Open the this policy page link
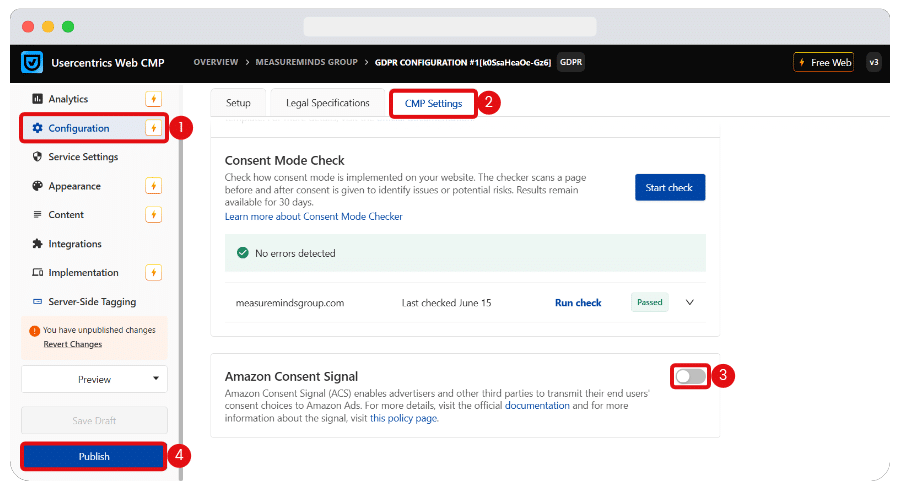 coord(403,418)
